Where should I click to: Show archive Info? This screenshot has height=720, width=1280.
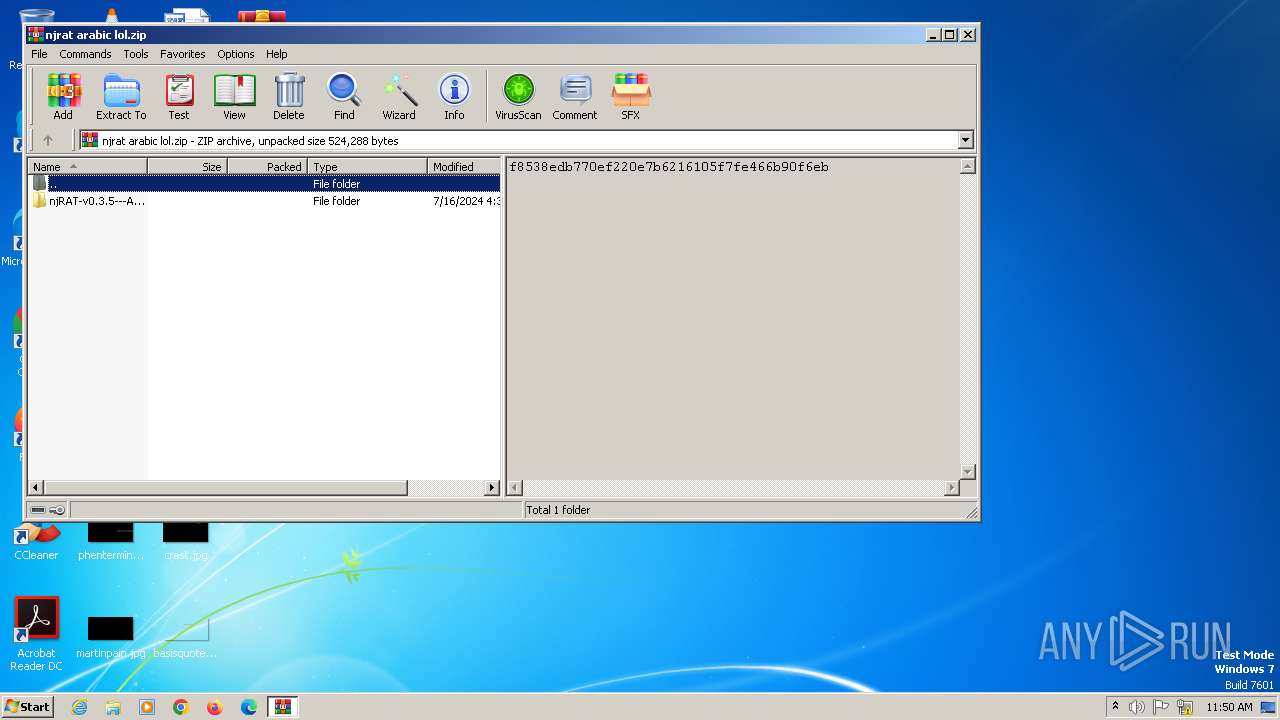pos(454,97)
